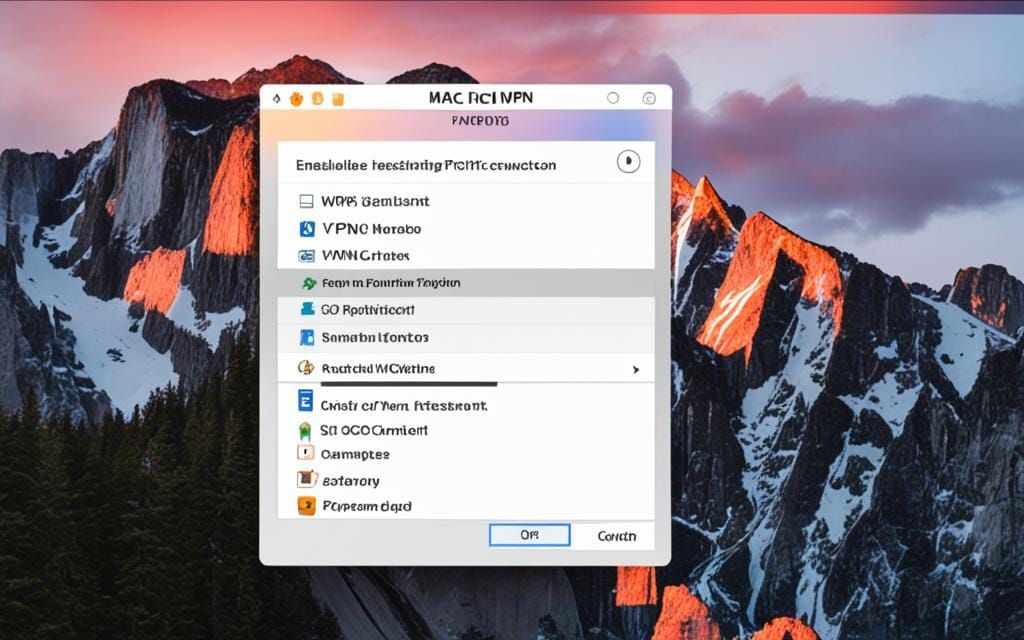Select the GO Rpottivicort icon
The height and width of the screenshot is (640, 1024).
coord(308,310)
